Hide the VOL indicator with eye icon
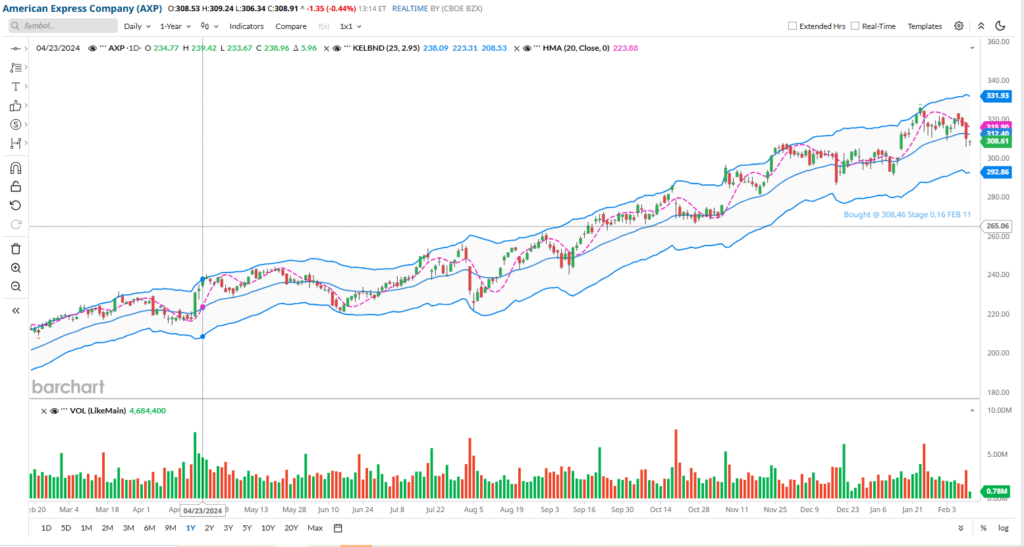Image resolution: width=1024 pixels, height=547 pixels. [54, 411]
